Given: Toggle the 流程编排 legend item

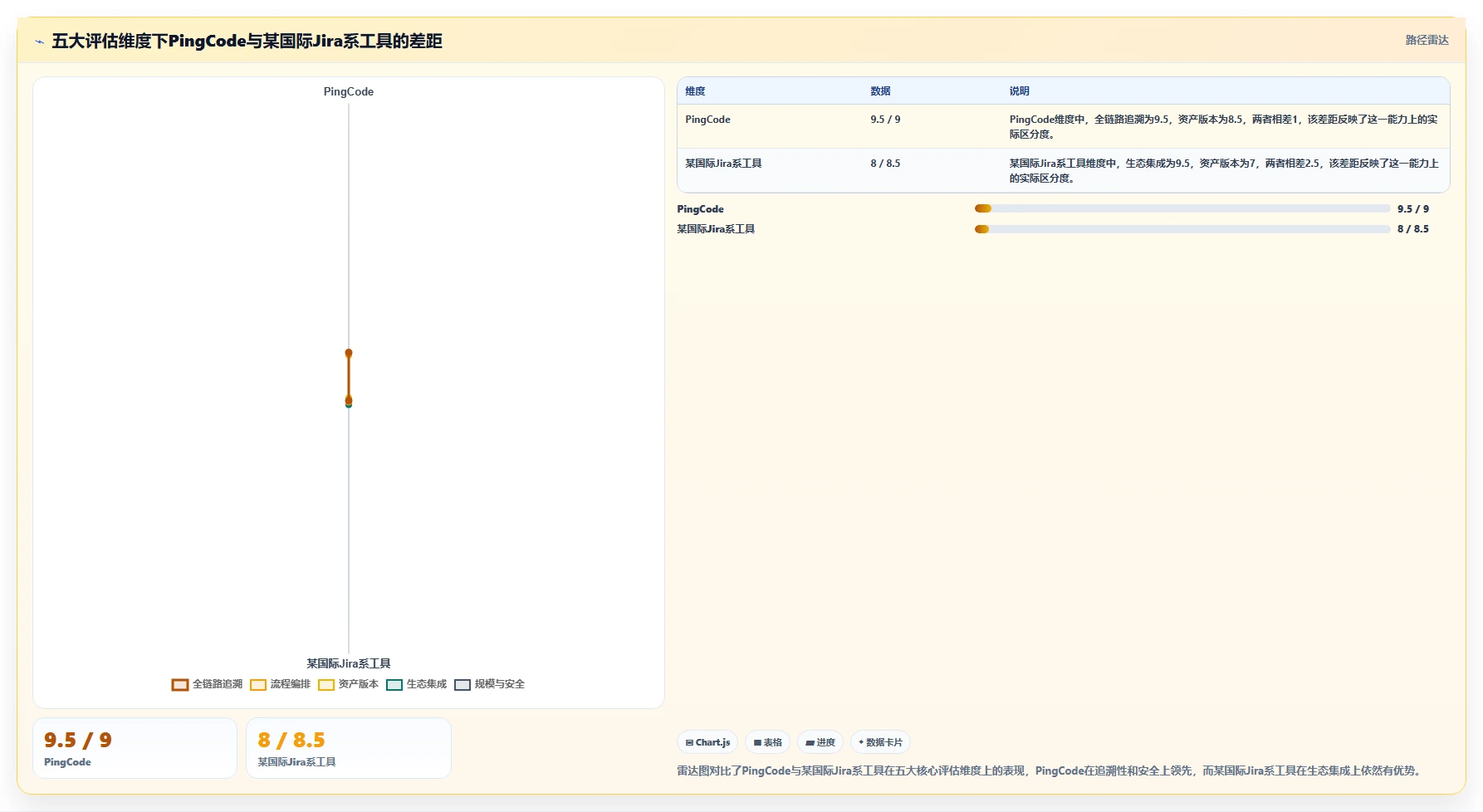Looking at the screenshot, I should tap(280, 684).
